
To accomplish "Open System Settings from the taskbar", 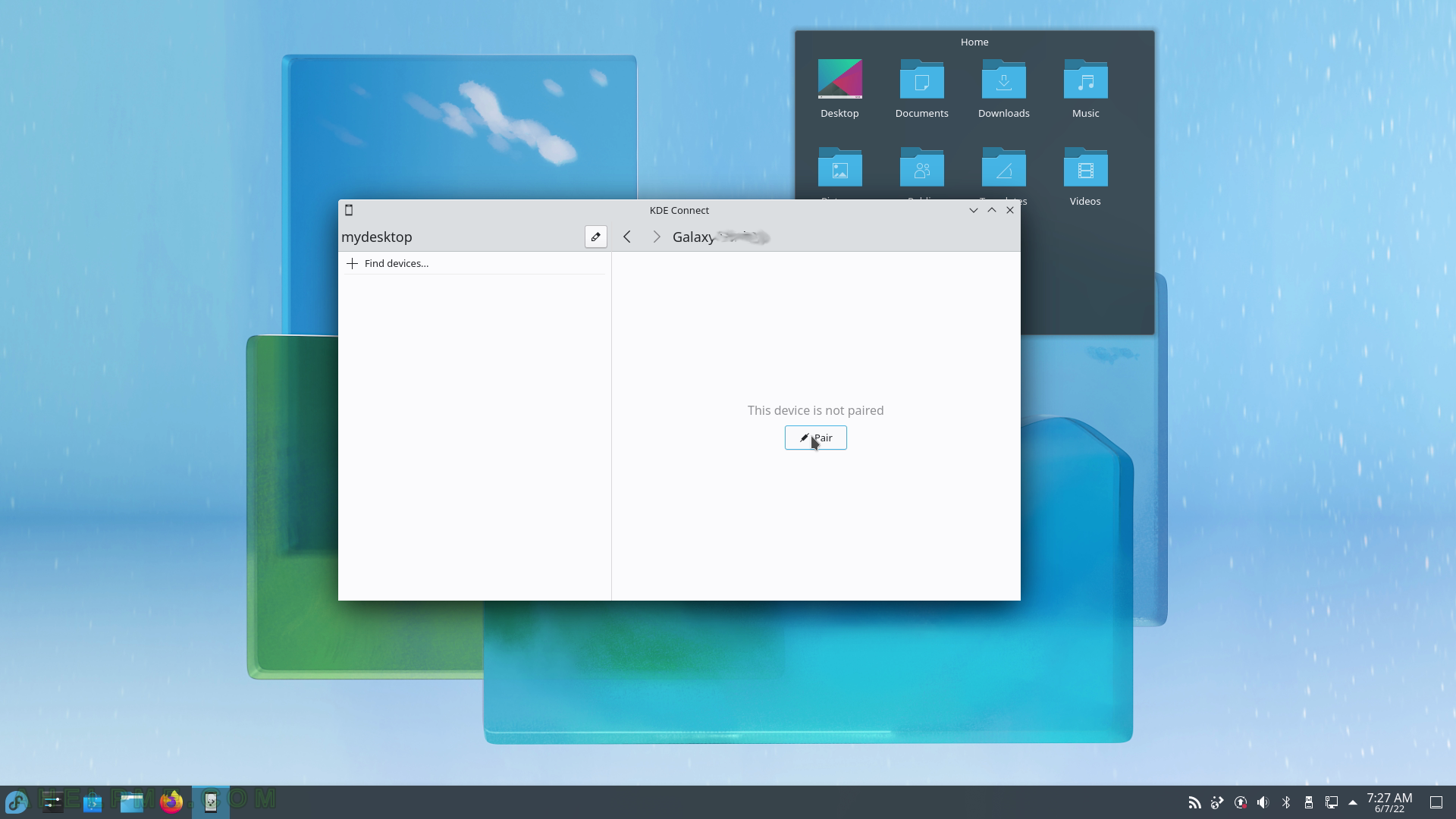I will tap(53, 802).
